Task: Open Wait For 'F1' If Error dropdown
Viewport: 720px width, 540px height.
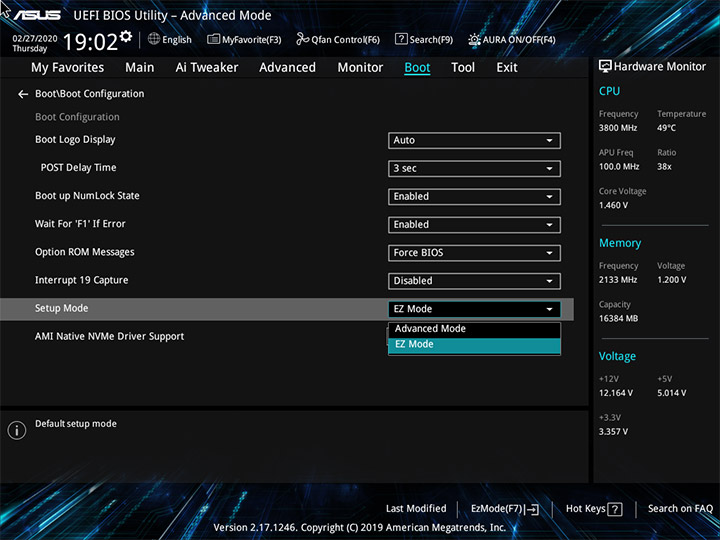Action: 474,225
